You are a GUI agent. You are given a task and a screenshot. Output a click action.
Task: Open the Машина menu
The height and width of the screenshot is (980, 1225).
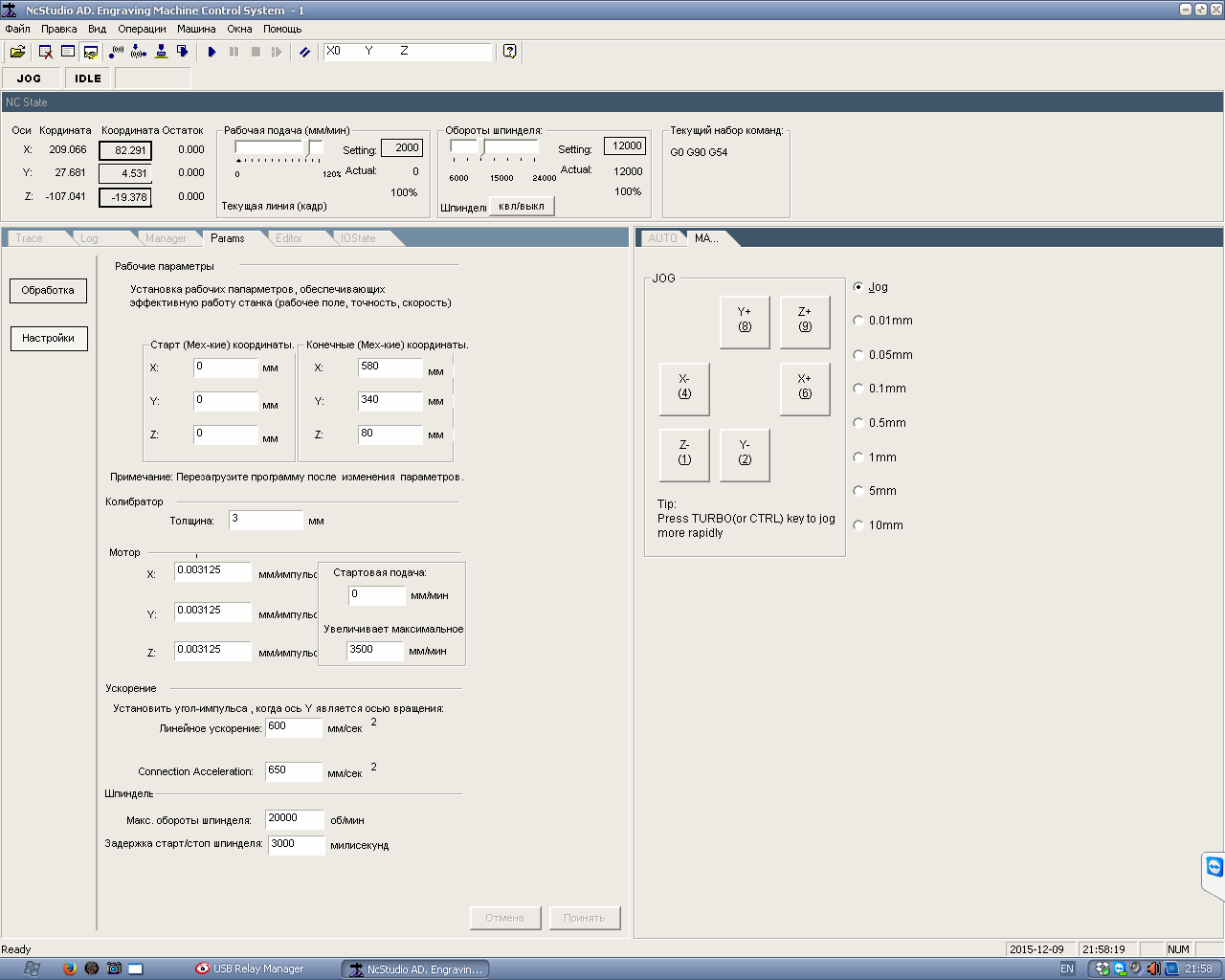[x=196, y=29]
